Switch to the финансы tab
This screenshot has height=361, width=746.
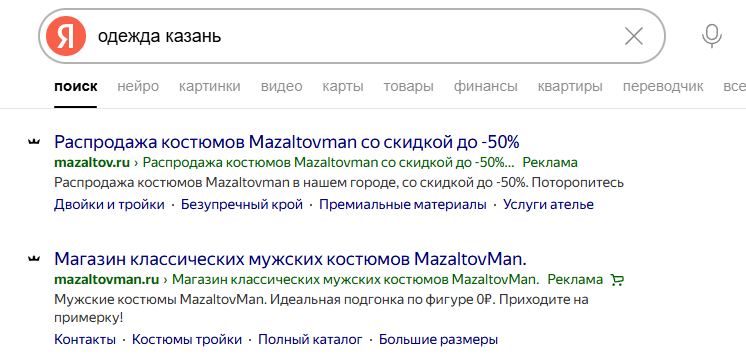[485, 87]
